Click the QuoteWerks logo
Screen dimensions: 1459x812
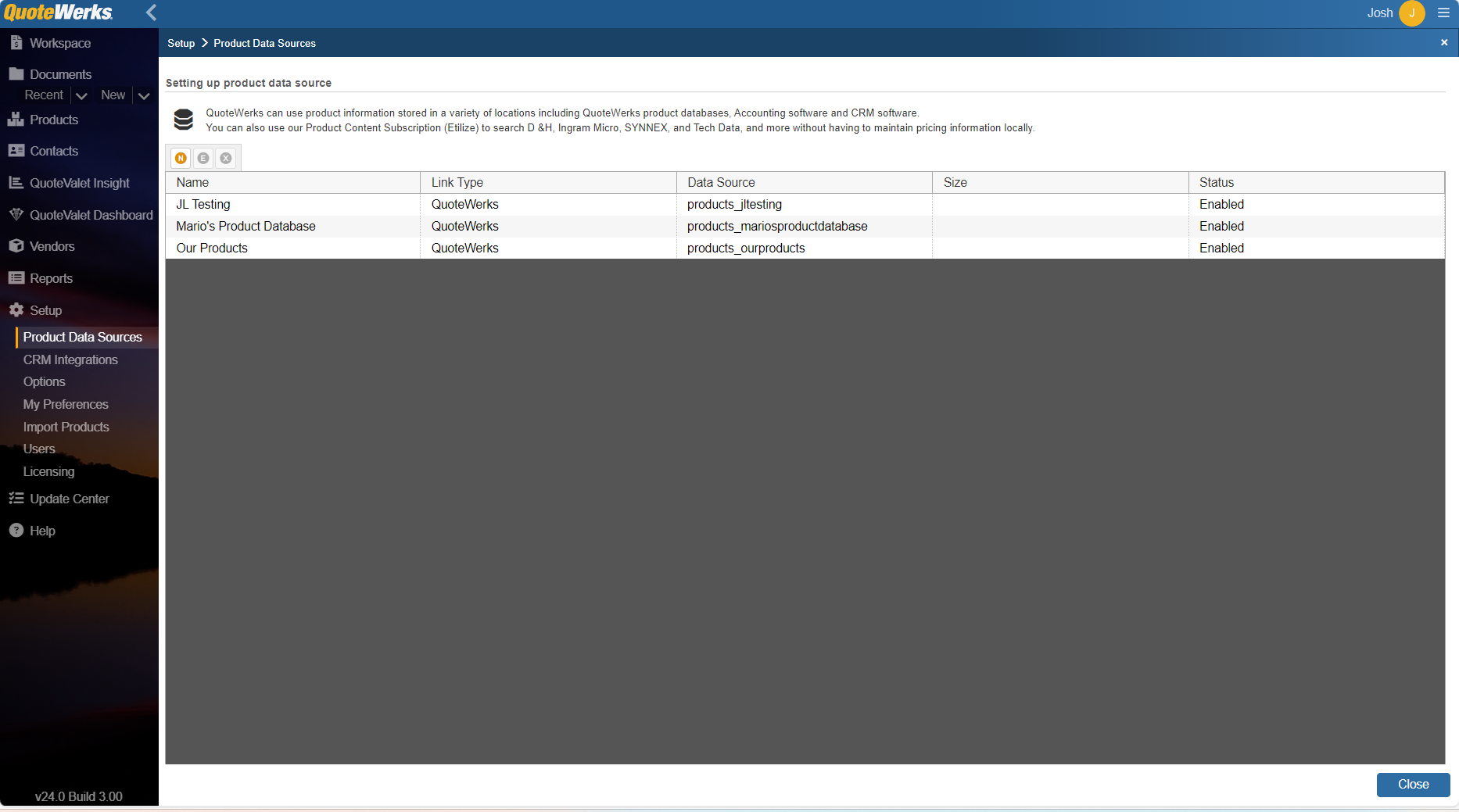point(59,13)
